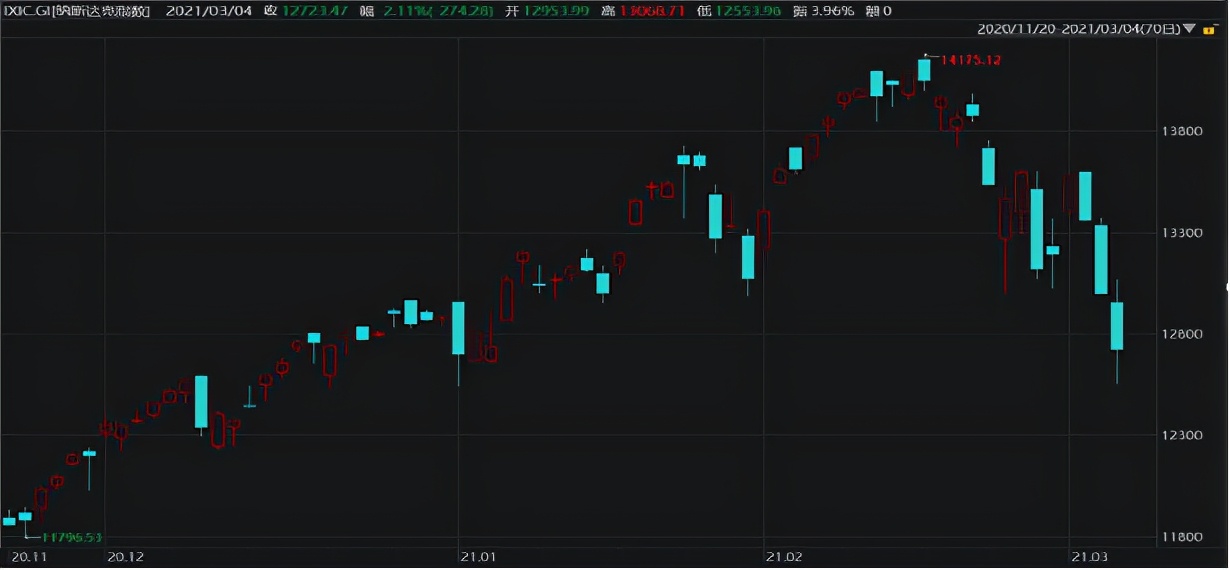Click the IXIC.GI symbol name

[x=78, y=12]
